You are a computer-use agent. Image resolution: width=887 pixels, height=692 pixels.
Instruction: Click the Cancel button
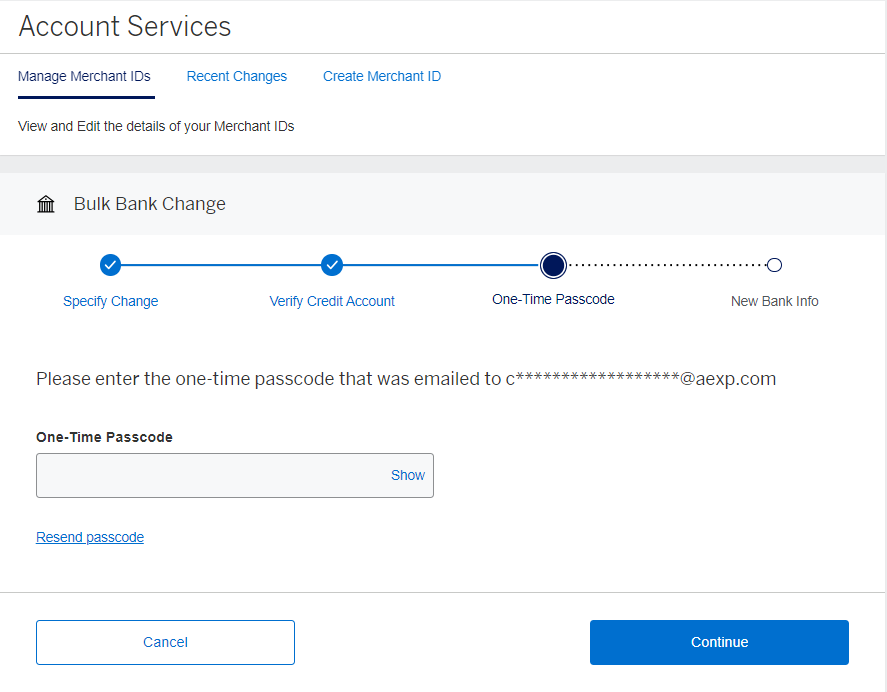[165, 642]
